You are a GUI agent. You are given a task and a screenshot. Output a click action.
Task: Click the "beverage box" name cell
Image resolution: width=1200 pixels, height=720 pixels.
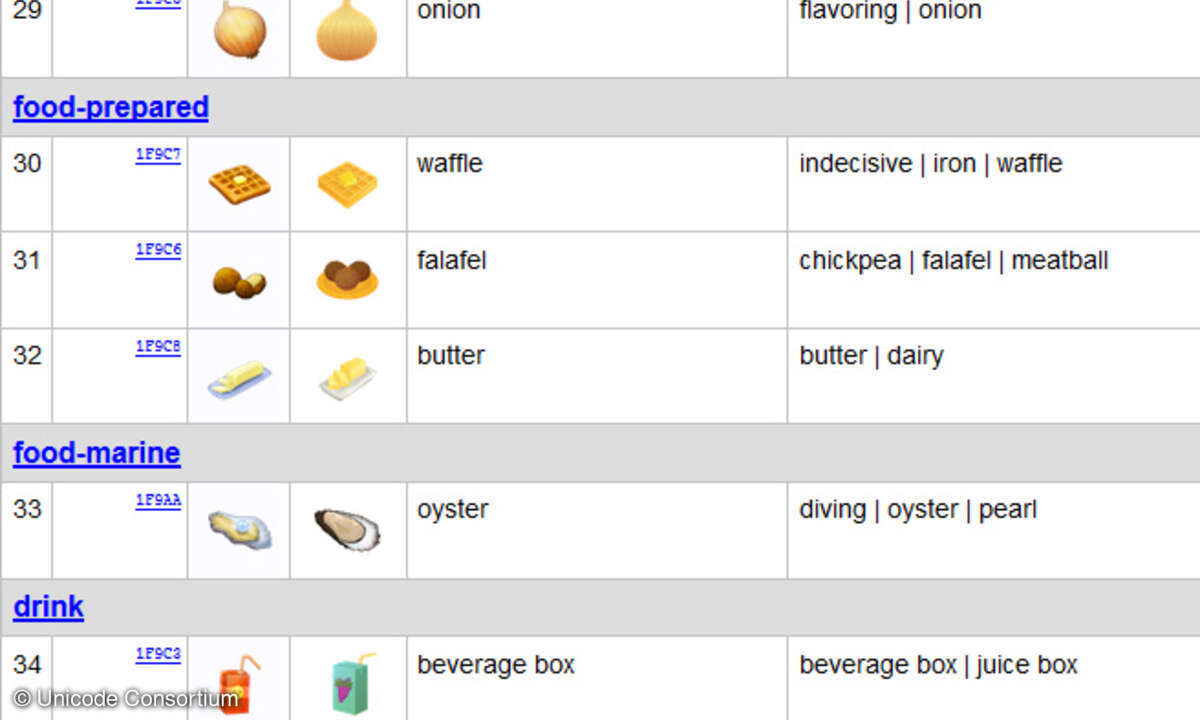tap(496, 665)
